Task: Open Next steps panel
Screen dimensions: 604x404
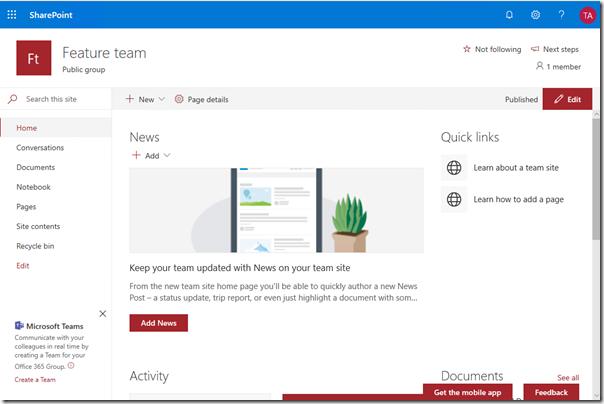Action: coord(555,49)
